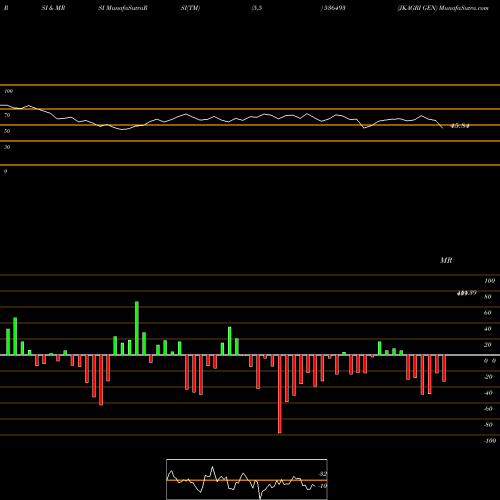Click the tallest green MRSI bar
The image size is (500, 500).
pyautogui.click(x=137, y=328)
